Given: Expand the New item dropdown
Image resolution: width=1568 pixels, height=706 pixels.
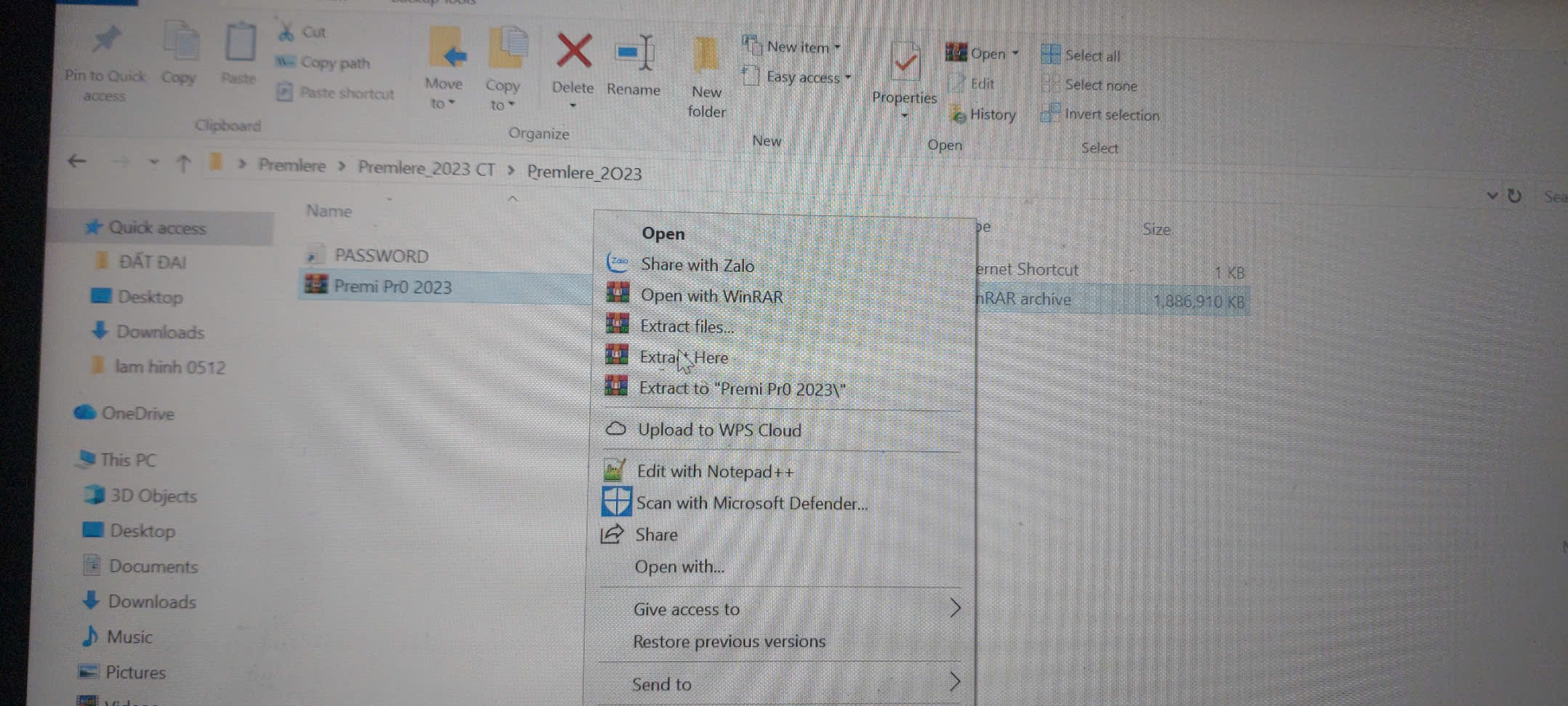Looking at the screenshot, I should [837, 47].
